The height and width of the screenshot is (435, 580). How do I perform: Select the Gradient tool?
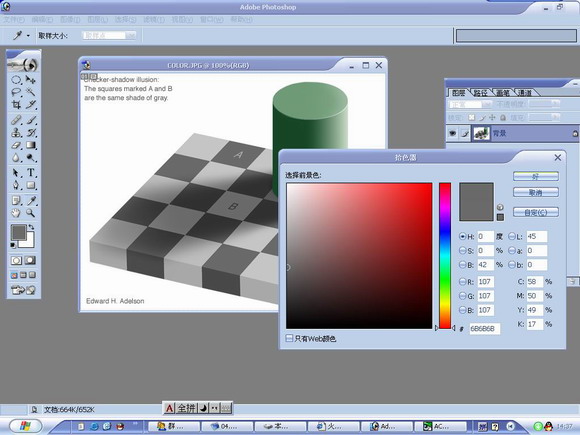click(31, 145)
